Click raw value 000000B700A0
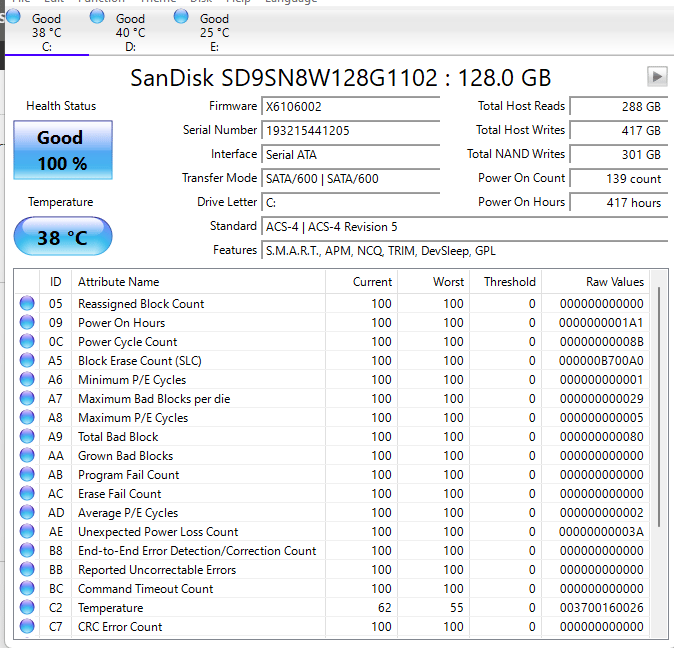Image resolution: width=674 pixels, height=648 pixels. click(x=601, y=361)
